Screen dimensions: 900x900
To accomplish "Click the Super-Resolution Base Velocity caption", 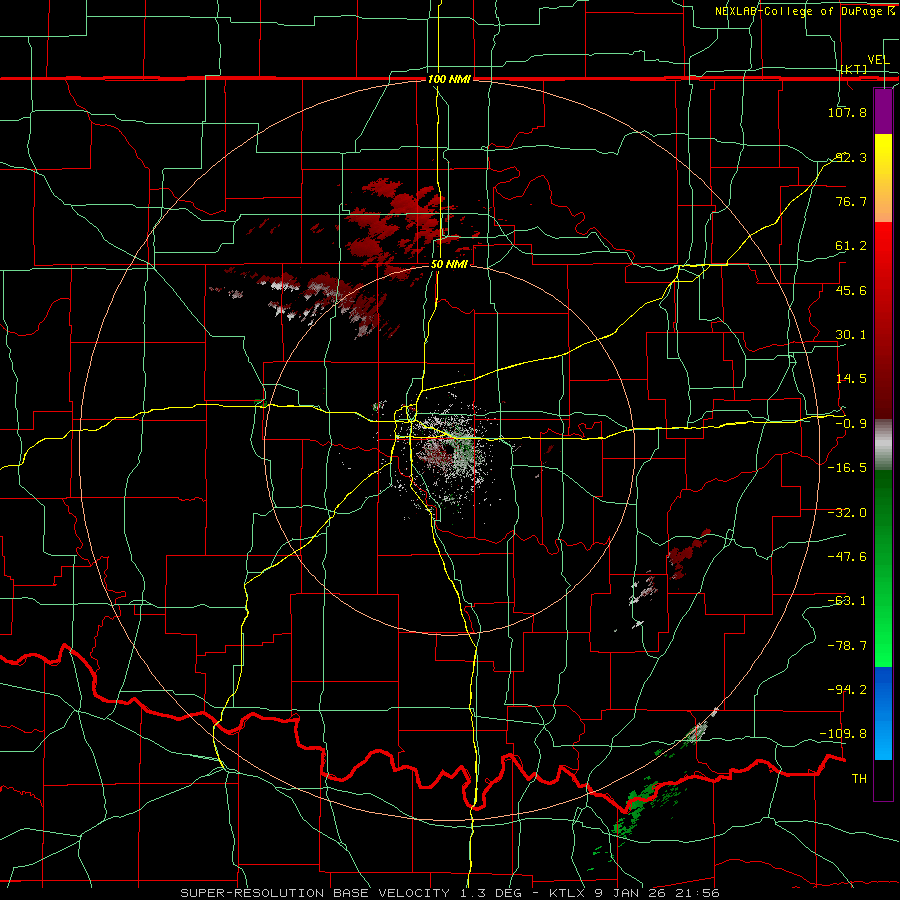I will pyautogui.click(x=450, y=893).
